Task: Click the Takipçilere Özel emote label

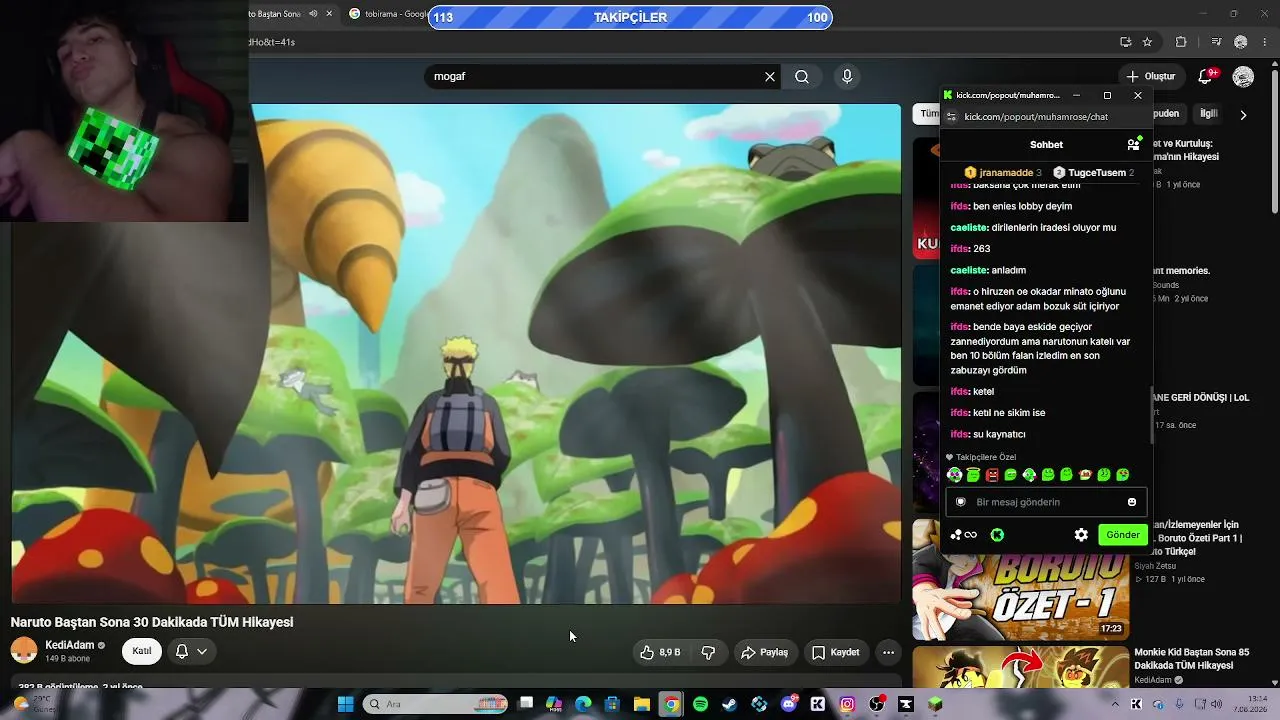Action: [x=986, y=457]
